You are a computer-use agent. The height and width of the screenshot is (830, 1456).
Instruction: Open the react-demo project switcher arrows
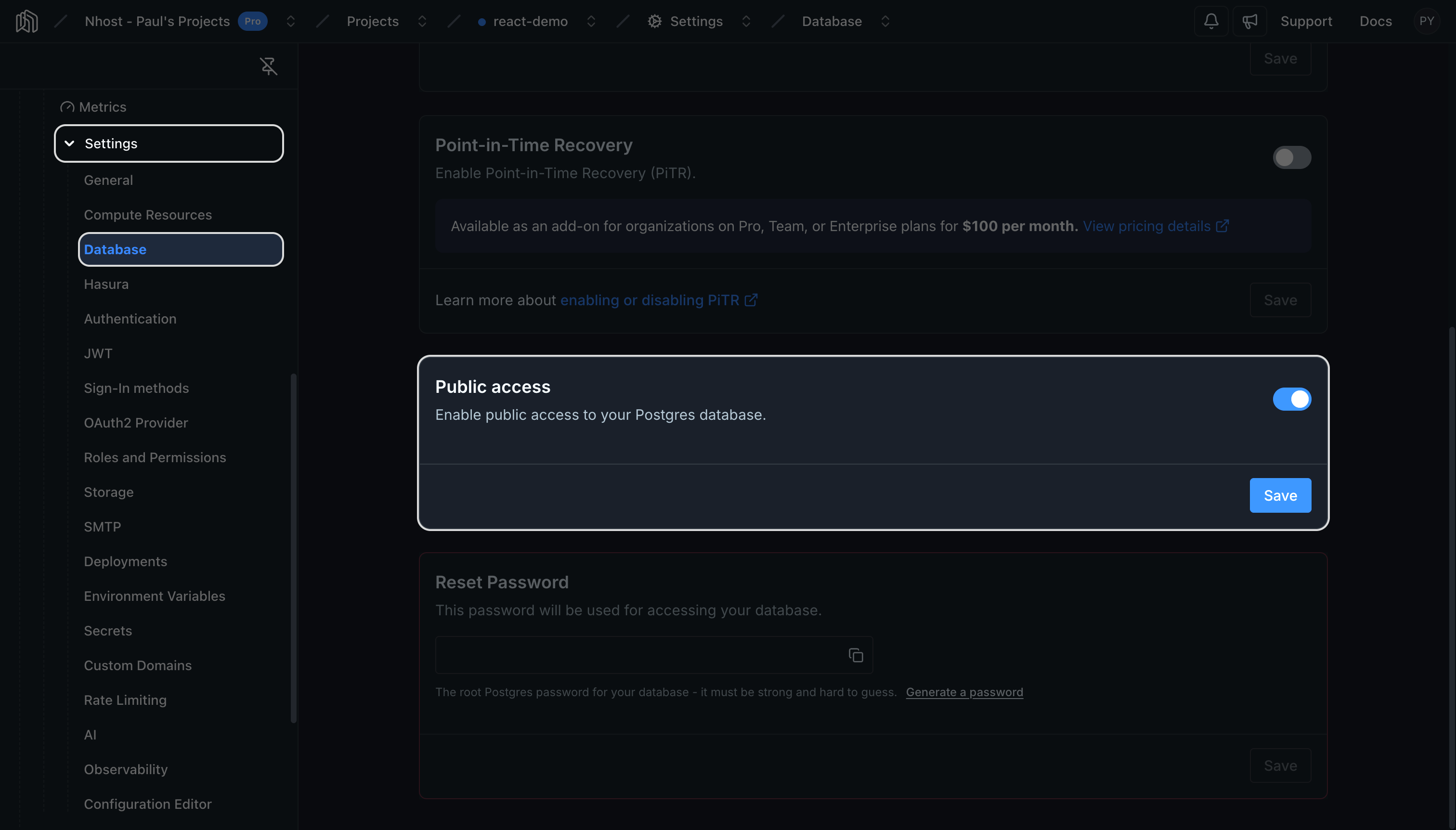(591, 21)
